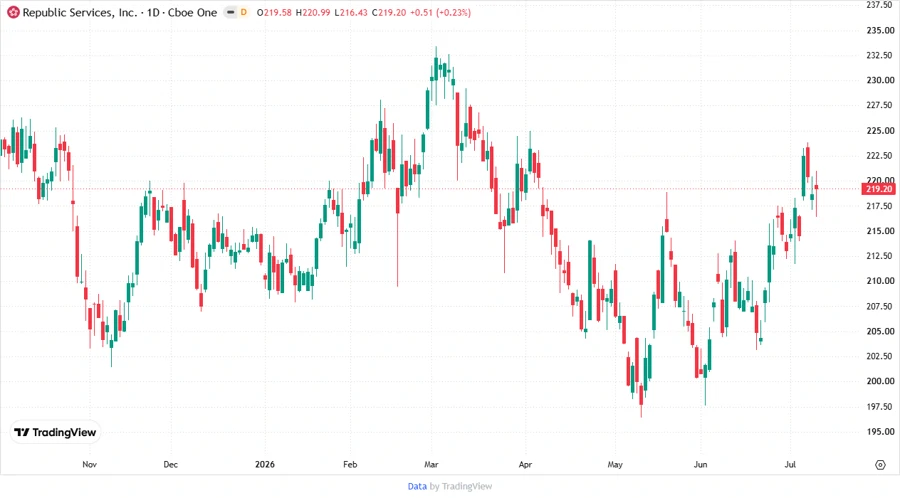Click the Mar time axis label
The width and height of the screenshot is (900, 498).
(x=431, y=465)
